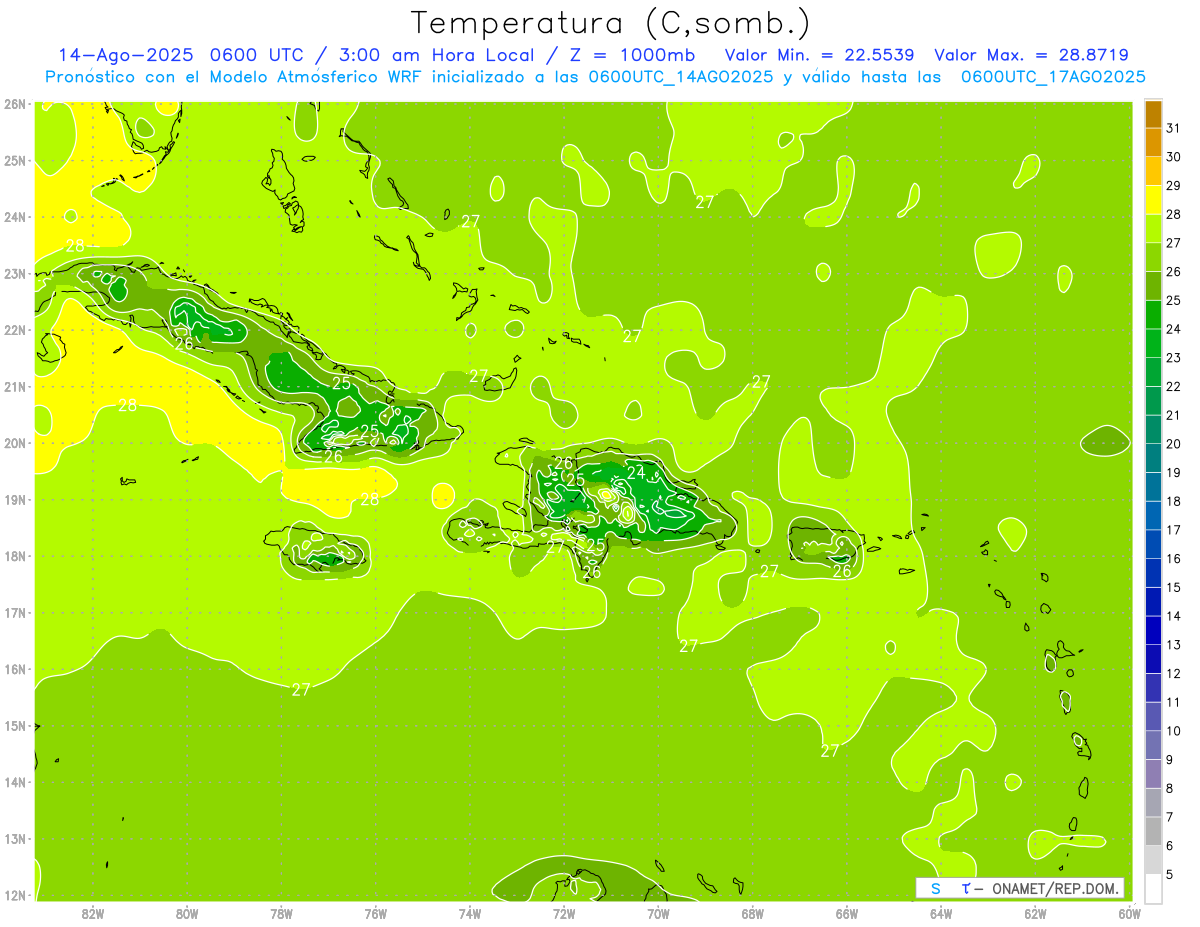1200x927 pixels.
Task: Click the "25" value on the color legend
Action: point(1173,300)
